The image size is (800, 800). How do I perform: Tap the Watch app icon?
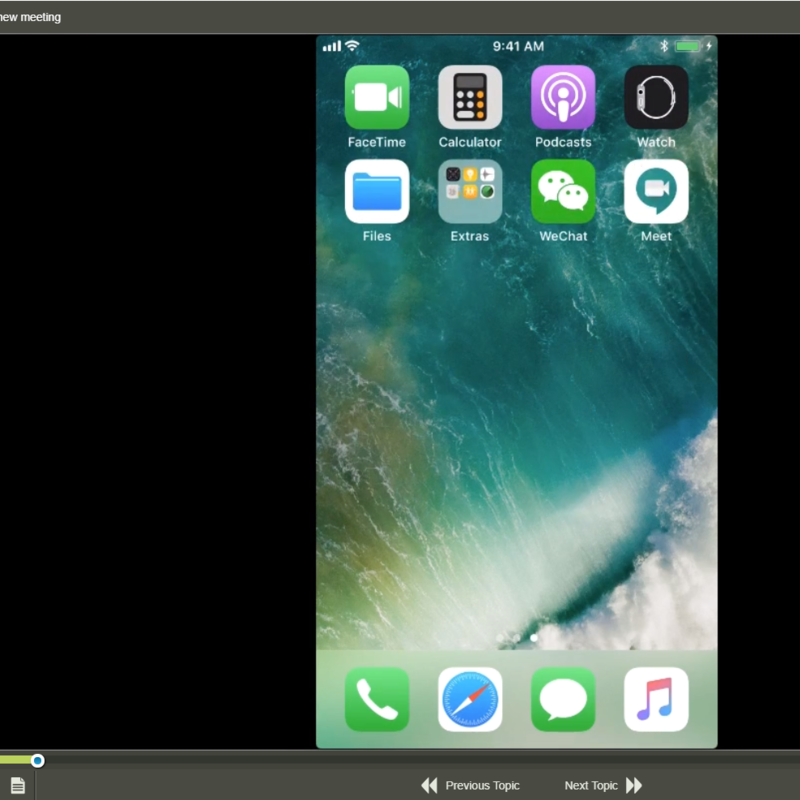[x=656, y=97]
